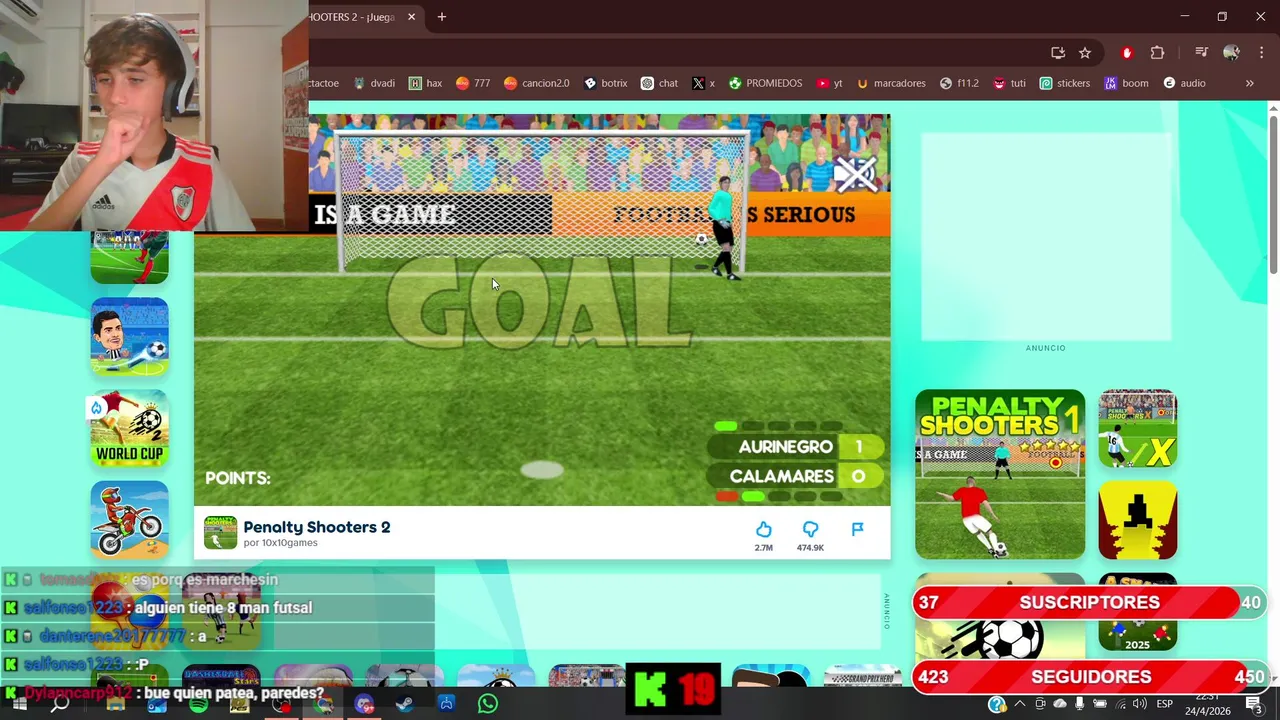Open the botrix bookmark
Screen dimensions: 1280x720
click(605, 83)
